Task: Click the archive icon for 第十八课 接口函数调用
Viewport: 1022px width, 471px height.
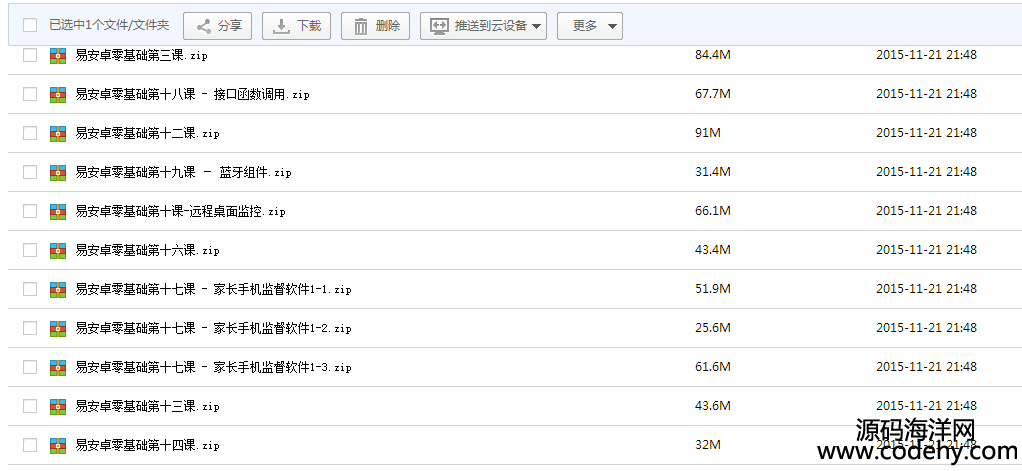Action: click(x=58, y=94)
